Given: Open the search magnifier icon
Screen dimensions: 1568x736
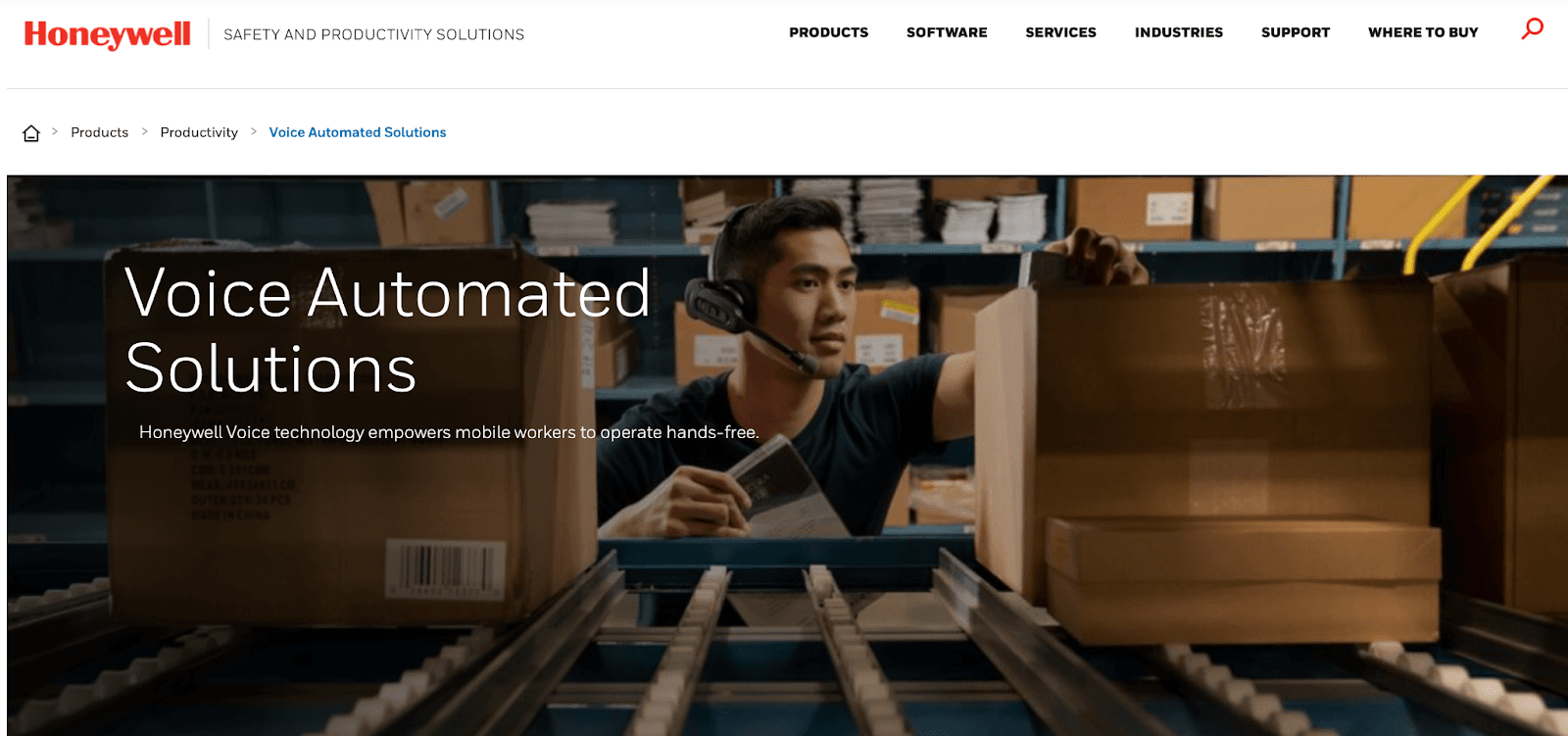Looking at the screenshot, I should (x=1532, y=28).
